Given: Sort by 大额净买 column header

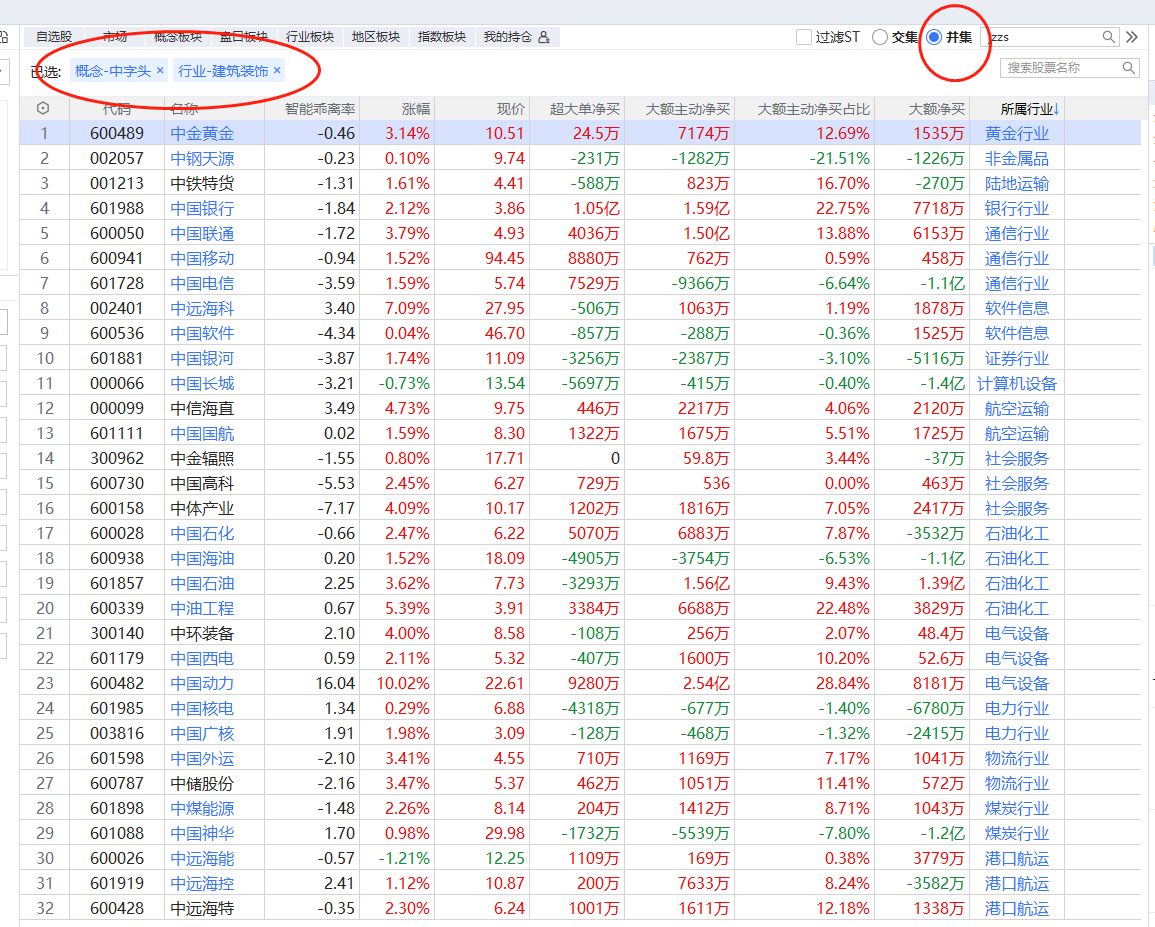Looking at the screenshot, I should point(936,108).
